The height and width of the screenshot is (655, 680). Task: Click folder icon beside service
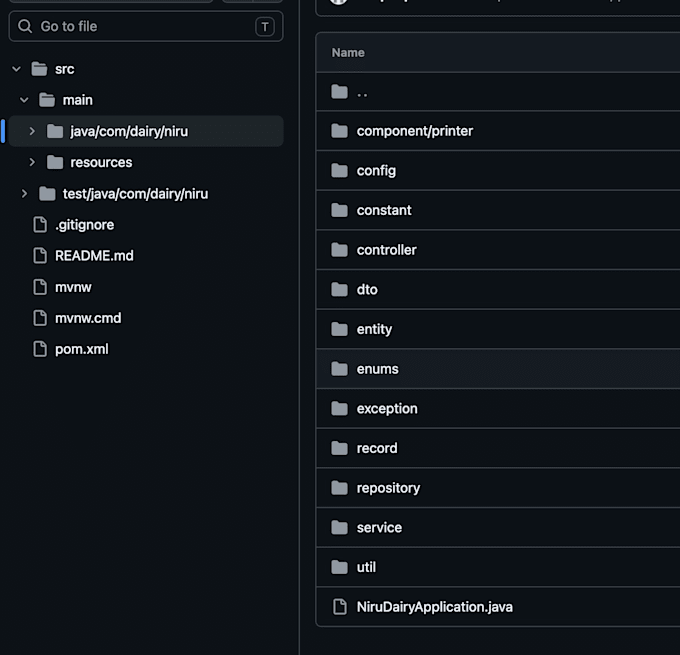coord(340,527)
